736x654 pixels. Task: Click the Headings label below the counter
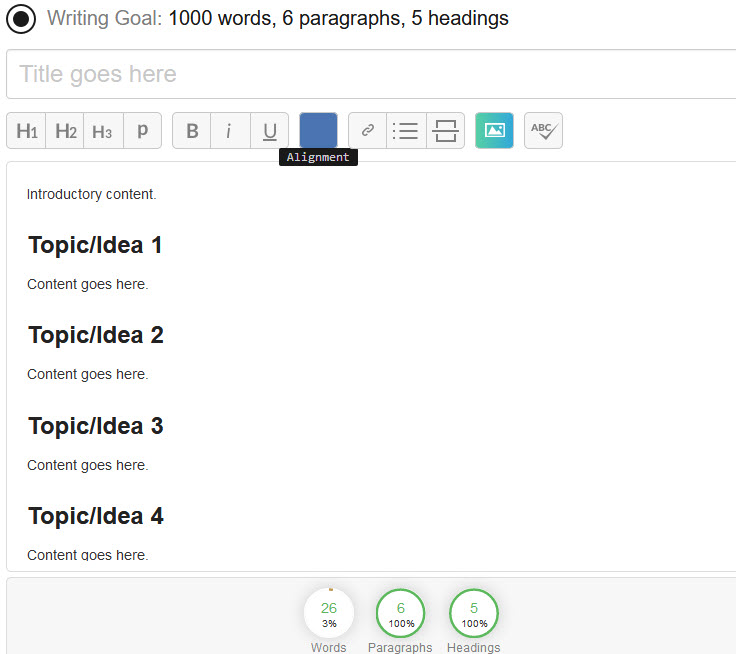tap(474, 647)
